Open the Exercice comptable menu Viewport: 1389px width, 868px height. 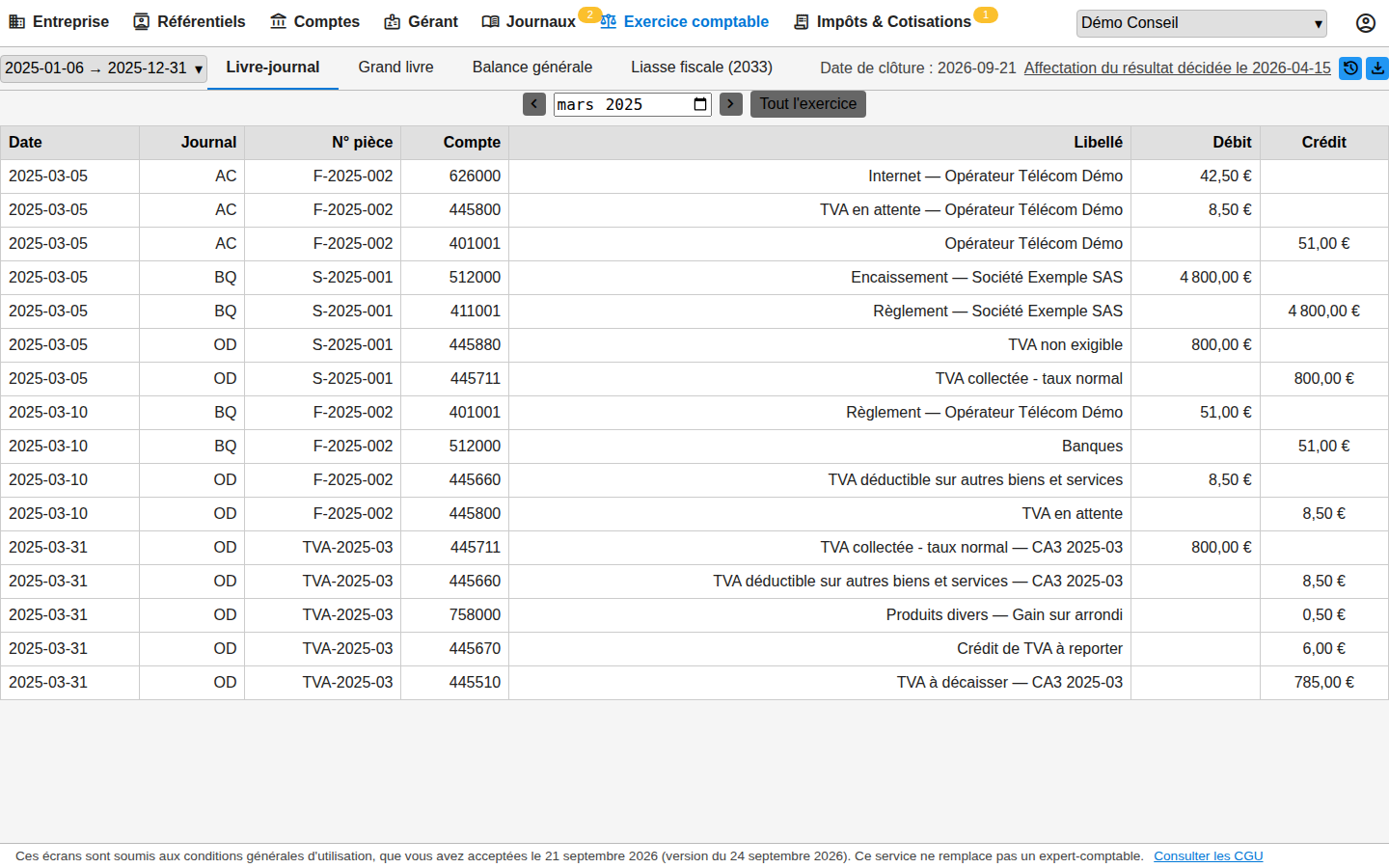click(685, 21)
